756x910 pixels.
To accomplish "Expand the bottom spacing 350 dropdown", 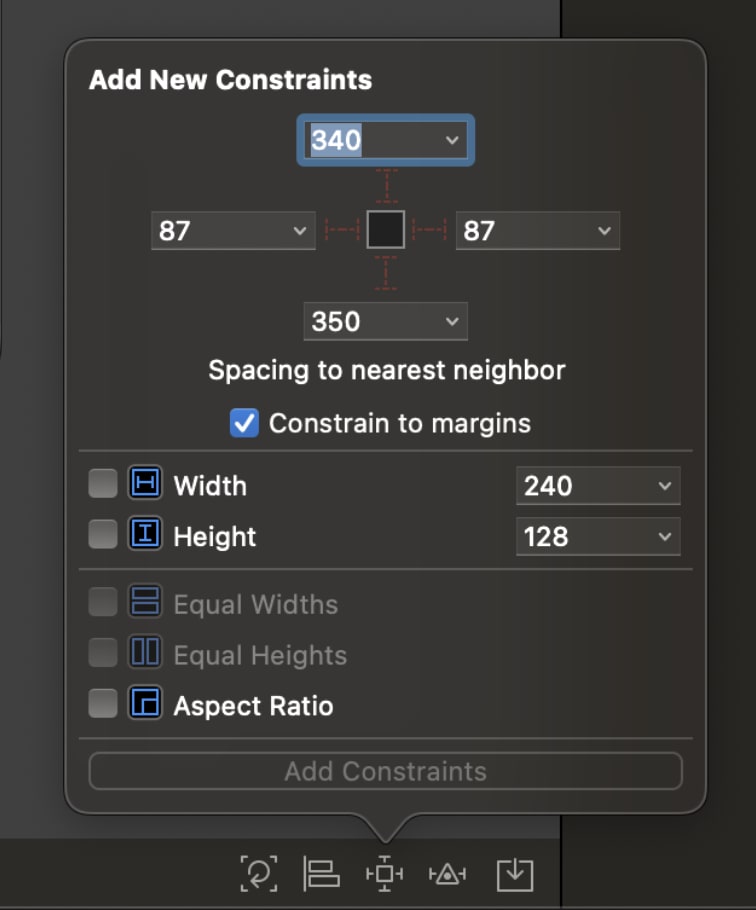I will pyautogui.click(x=452, y=321).
